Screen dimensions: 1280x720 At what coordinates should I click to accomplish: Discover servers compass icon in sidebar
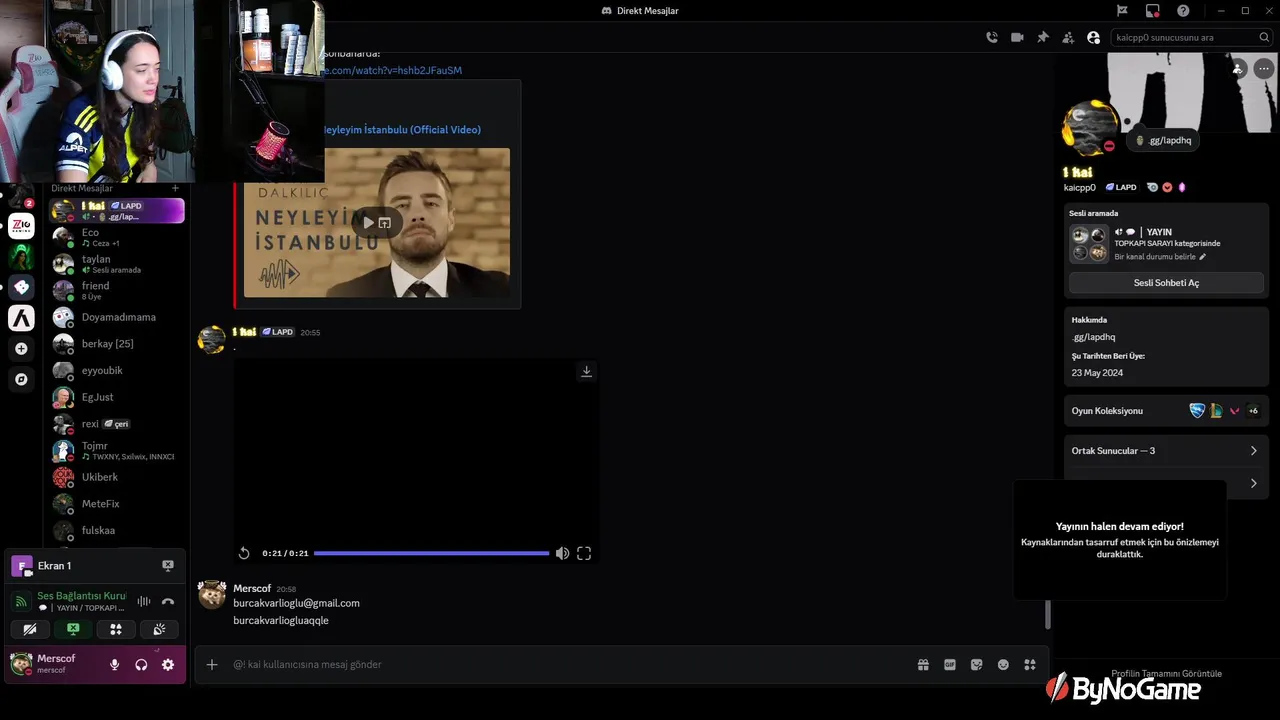click(21, 379)
